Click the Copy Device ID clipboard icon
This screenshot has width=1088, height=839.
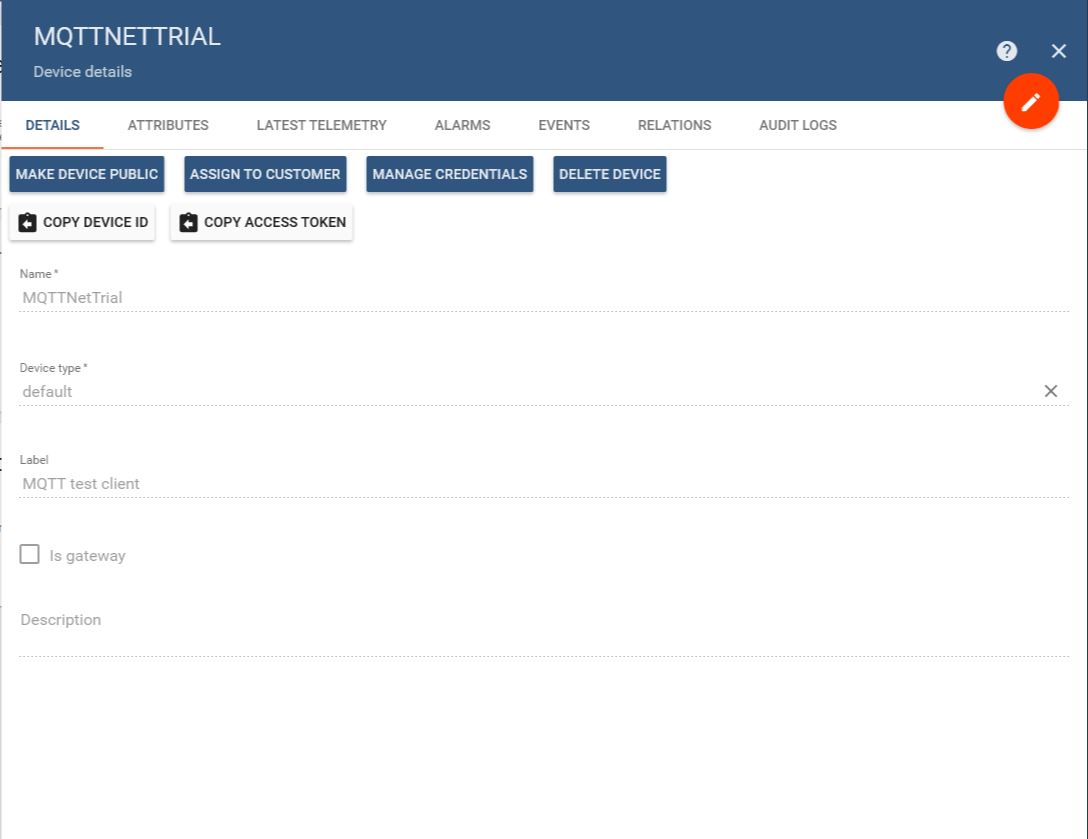pos(28,222)
